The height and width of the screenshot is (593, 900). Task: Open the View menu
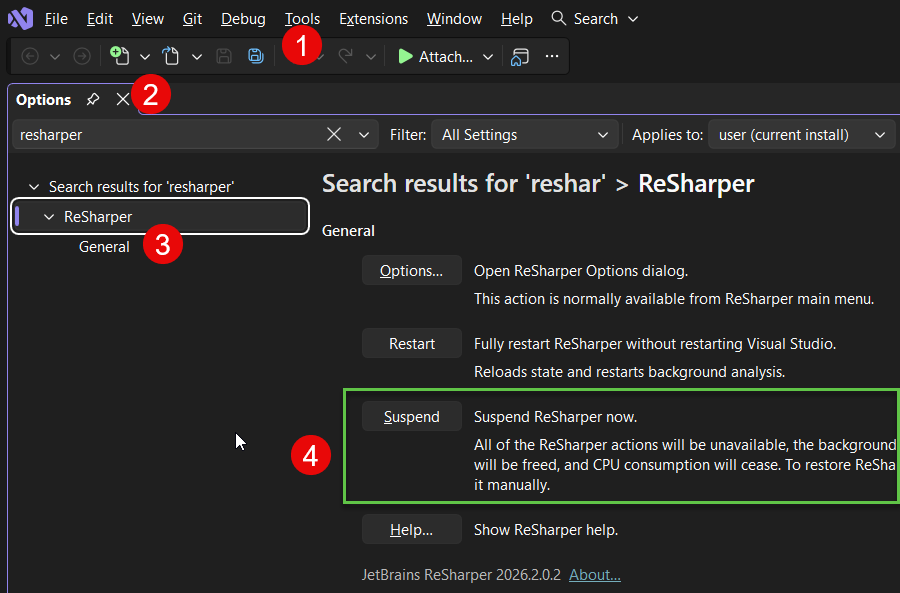[148, 19]
